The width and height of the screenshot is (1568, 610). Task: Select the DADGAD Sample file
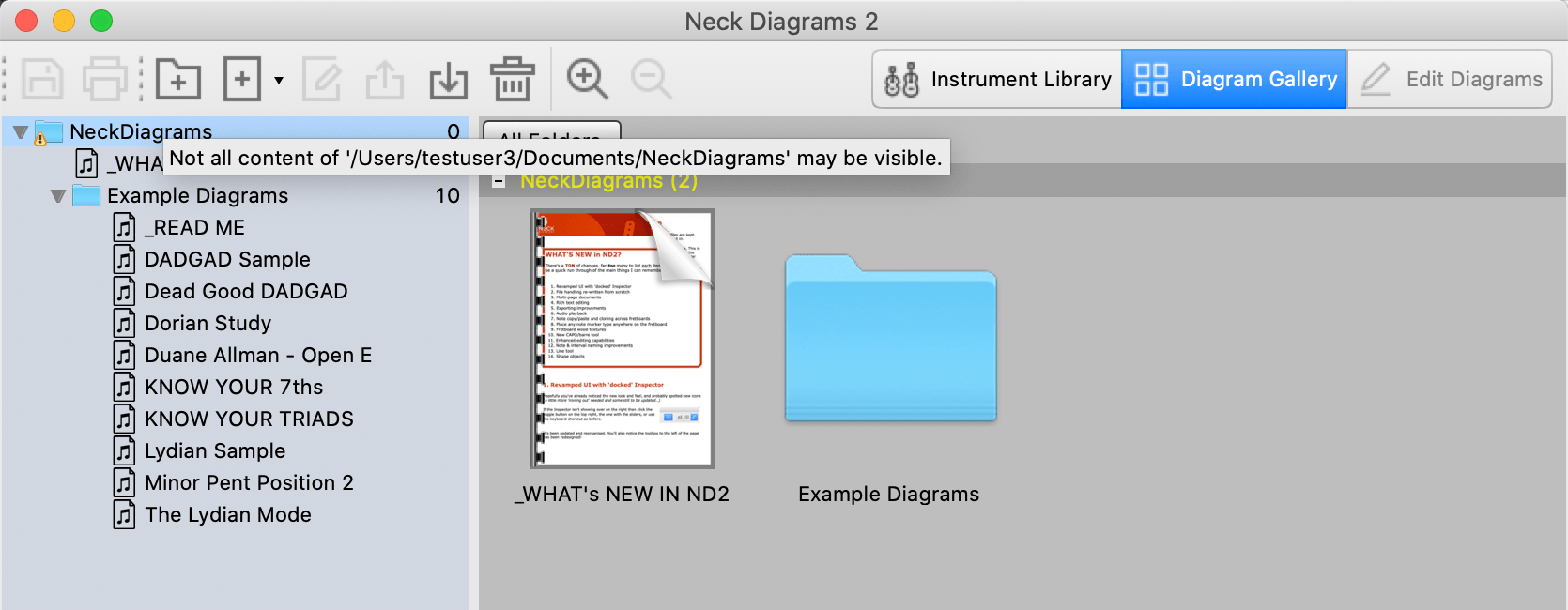point(235,259)
